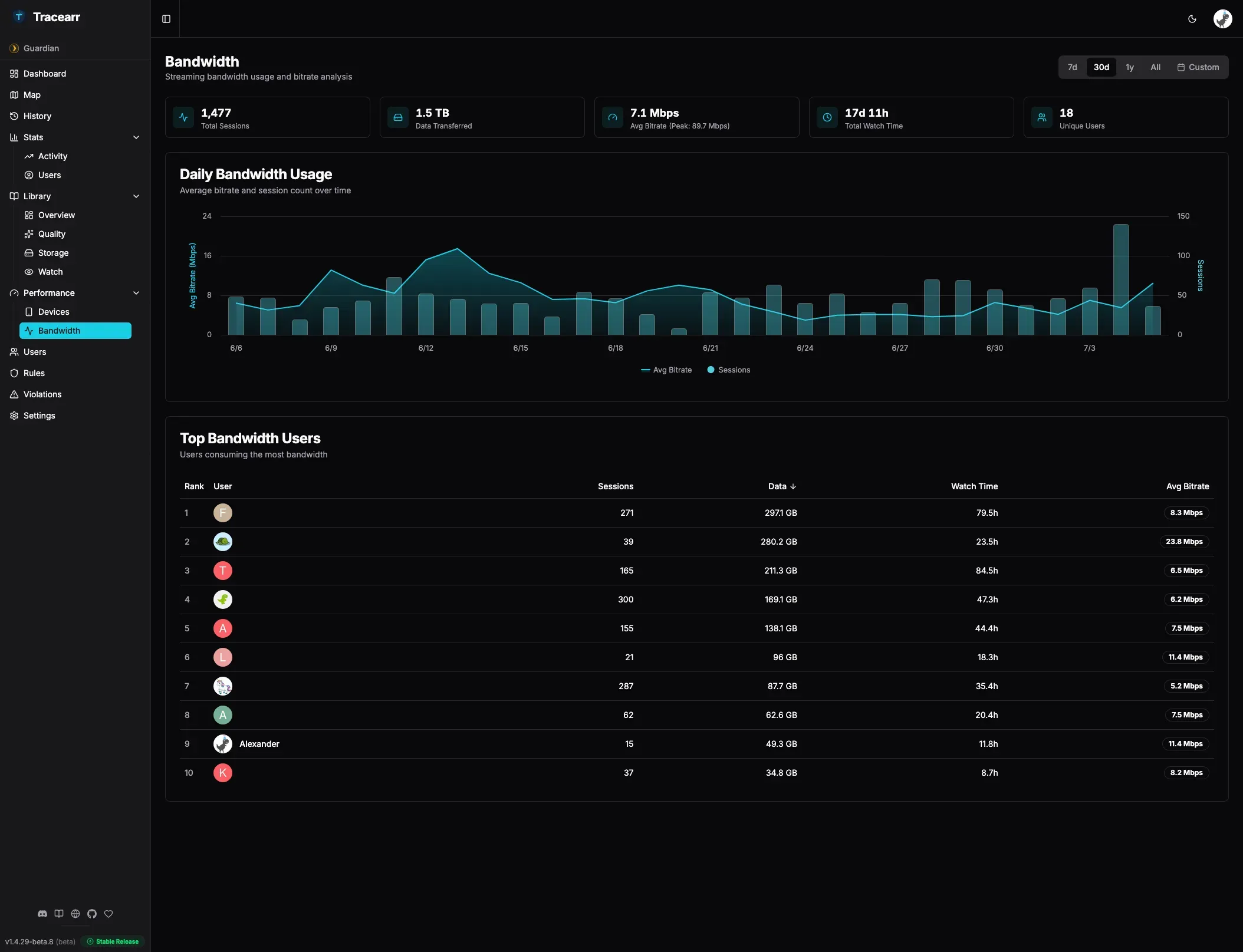Click the heart sponsor icon
Image resolution: width=1243 pixels, height=952 pixels.
click(x=108, y=914)
